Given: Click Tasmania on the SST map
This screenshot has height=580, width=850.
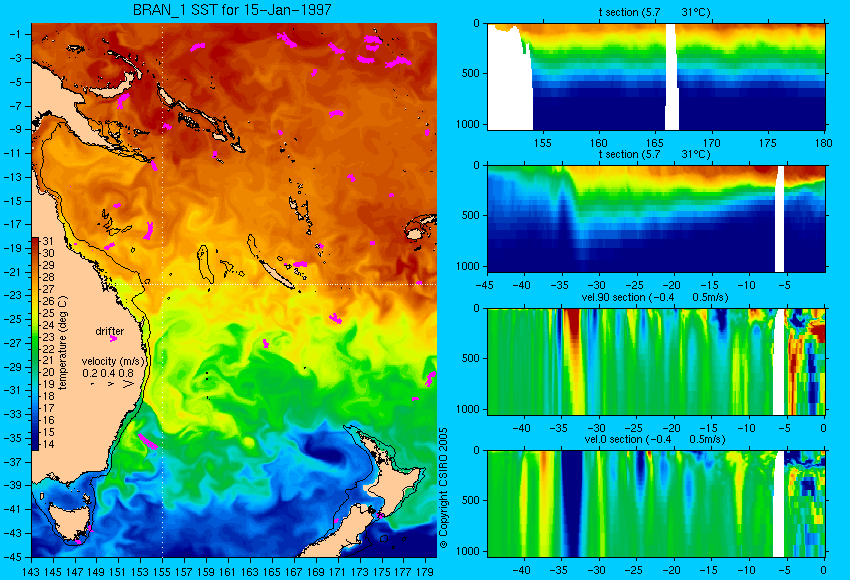Looking at the screenshot, I should (x=69, y=523).
